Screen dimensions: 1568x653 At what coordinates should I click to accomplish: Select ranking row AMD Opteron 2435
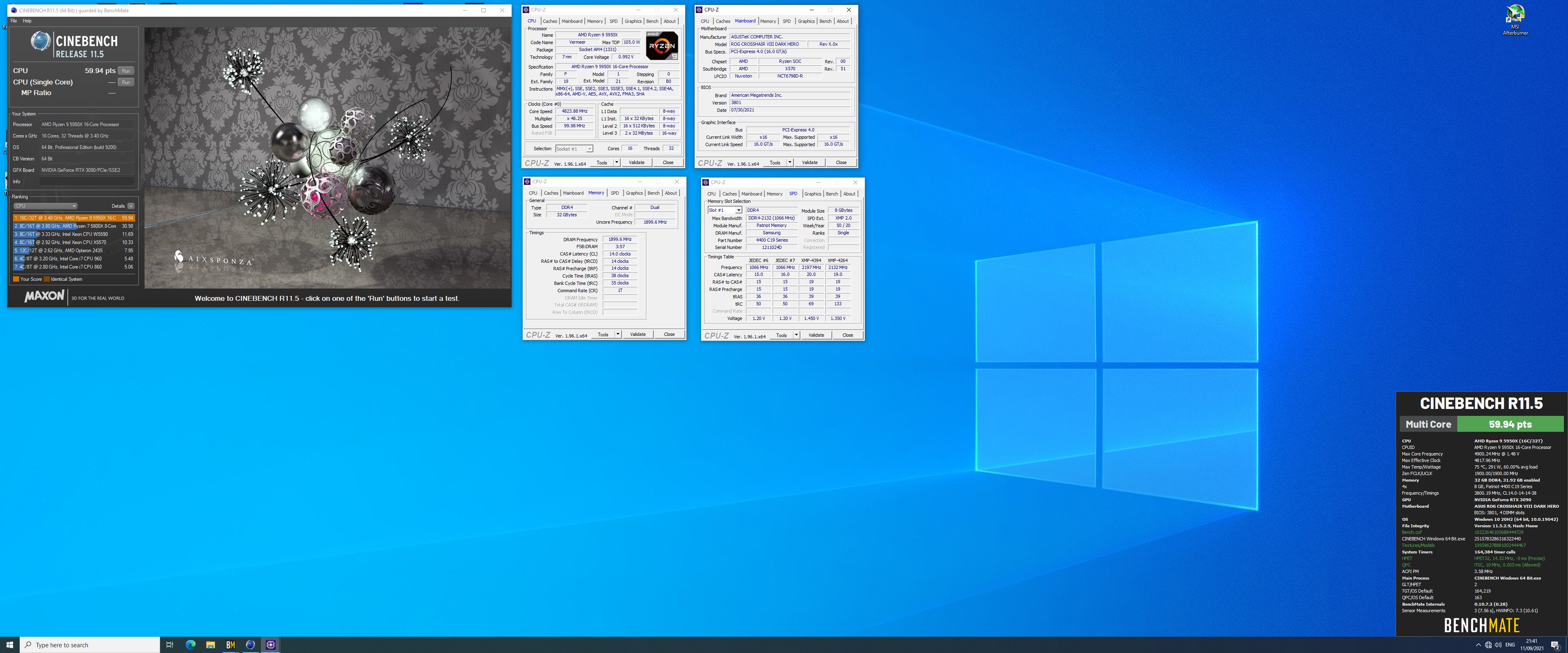tap(73, 250)
